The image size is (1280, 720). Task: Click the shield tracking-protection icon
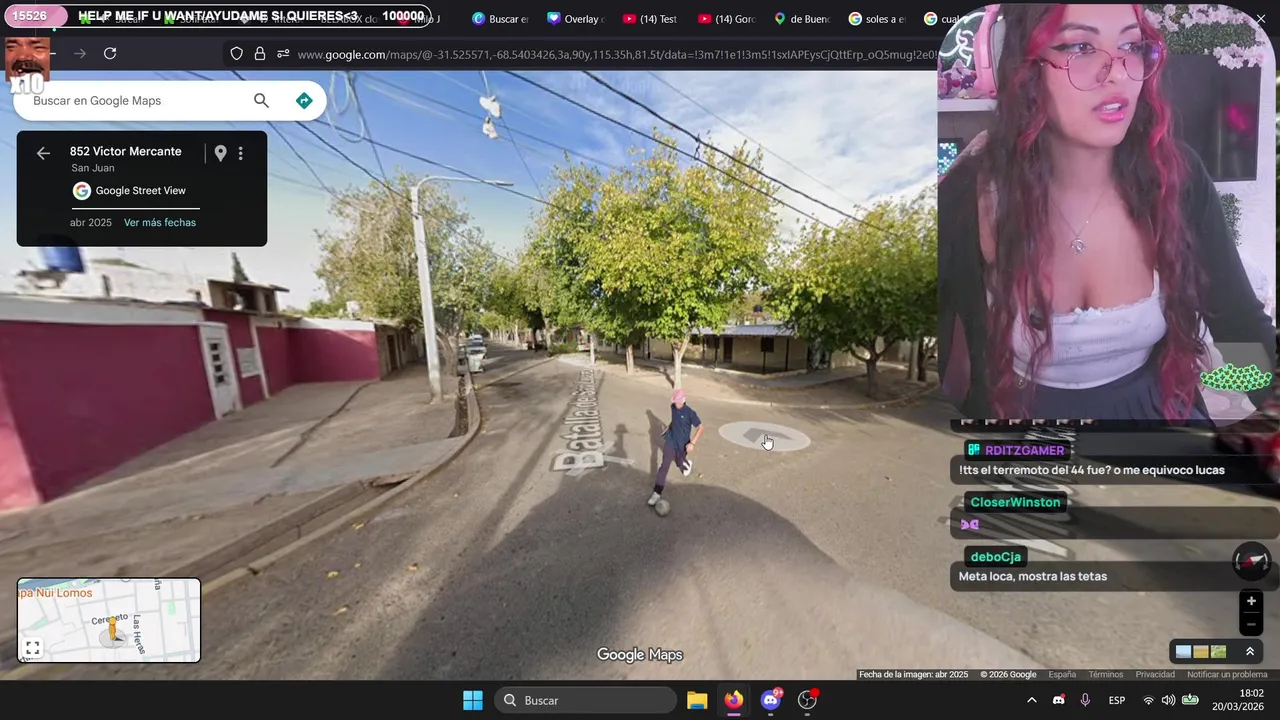[237, 54]
